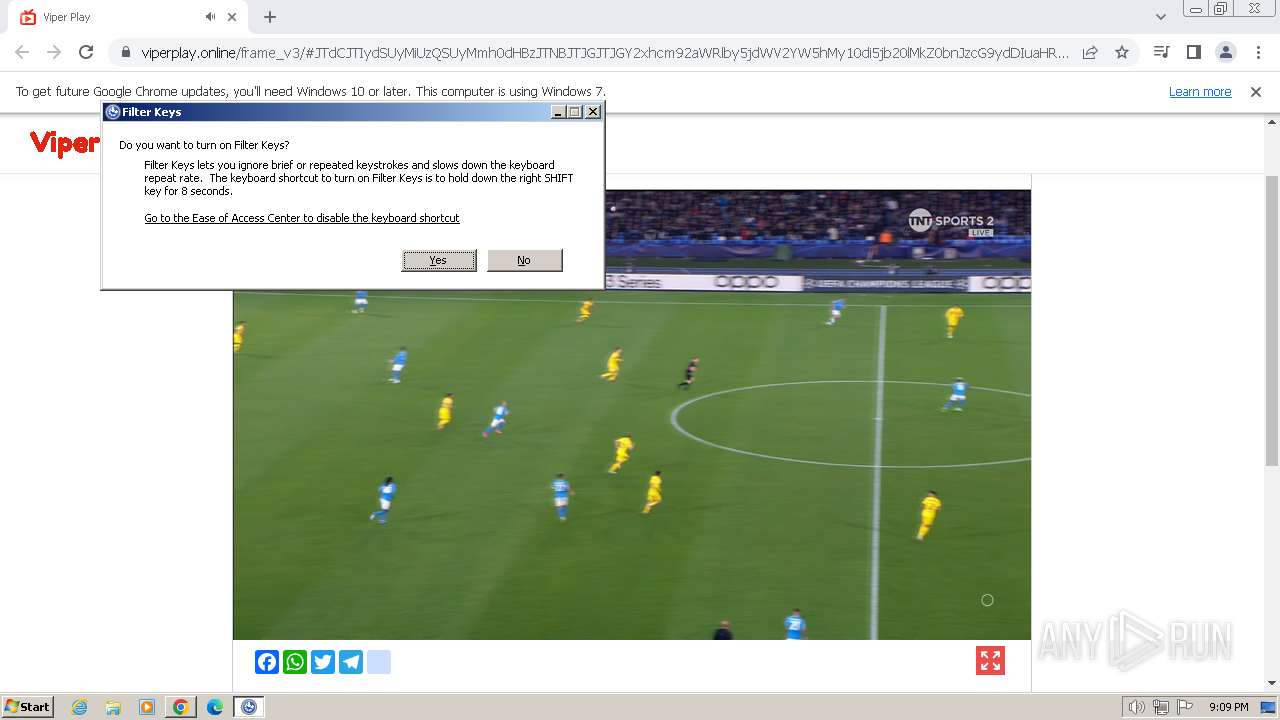This screenshot has width=1280, height=720.
Task: Bookmark this page with star icon
Action: tap(1122, 52)
